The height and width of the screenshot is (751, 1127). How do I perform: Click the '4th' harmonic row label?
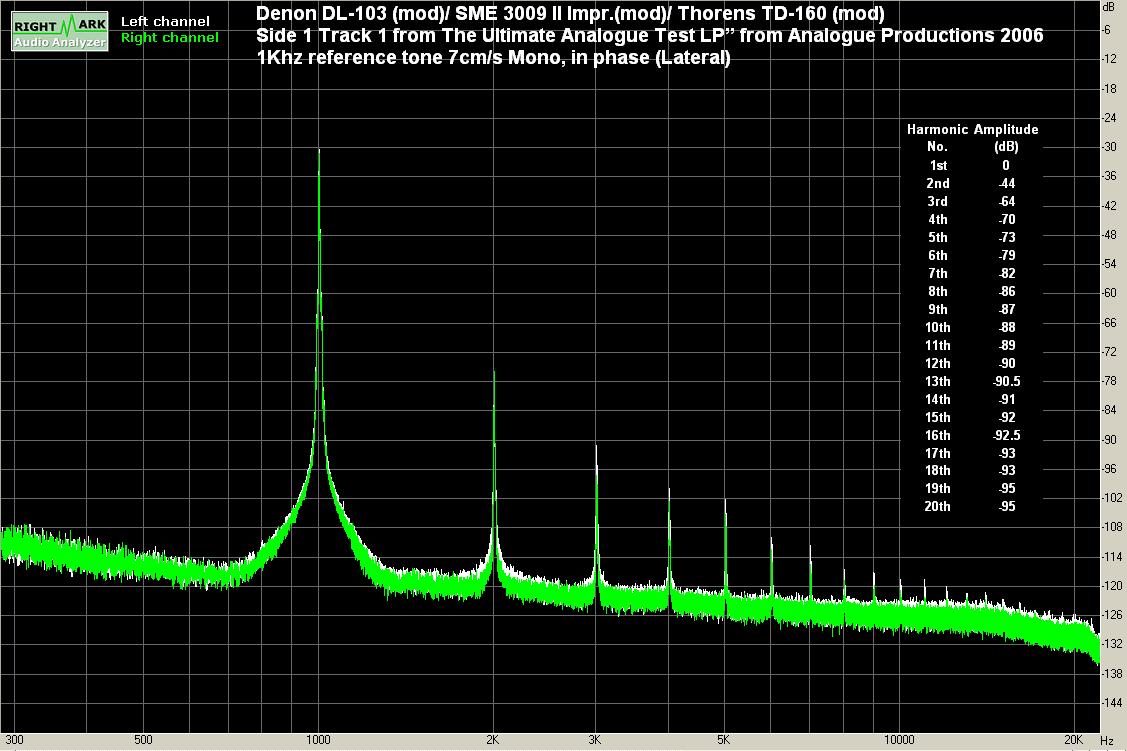coord(937,219)
